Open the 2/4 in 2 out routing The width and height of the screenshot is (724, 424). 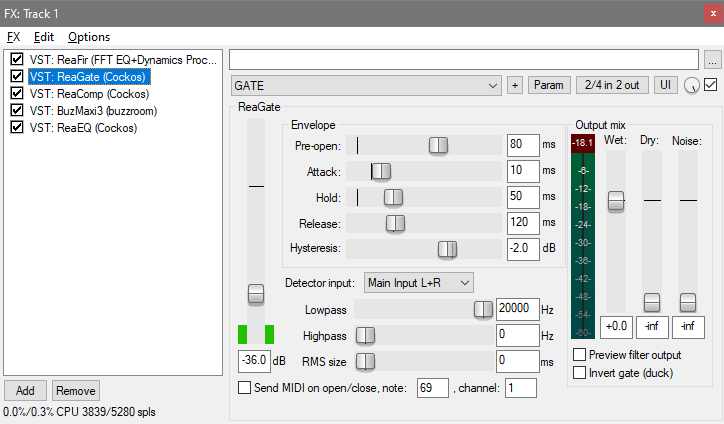tap(612, 86)
